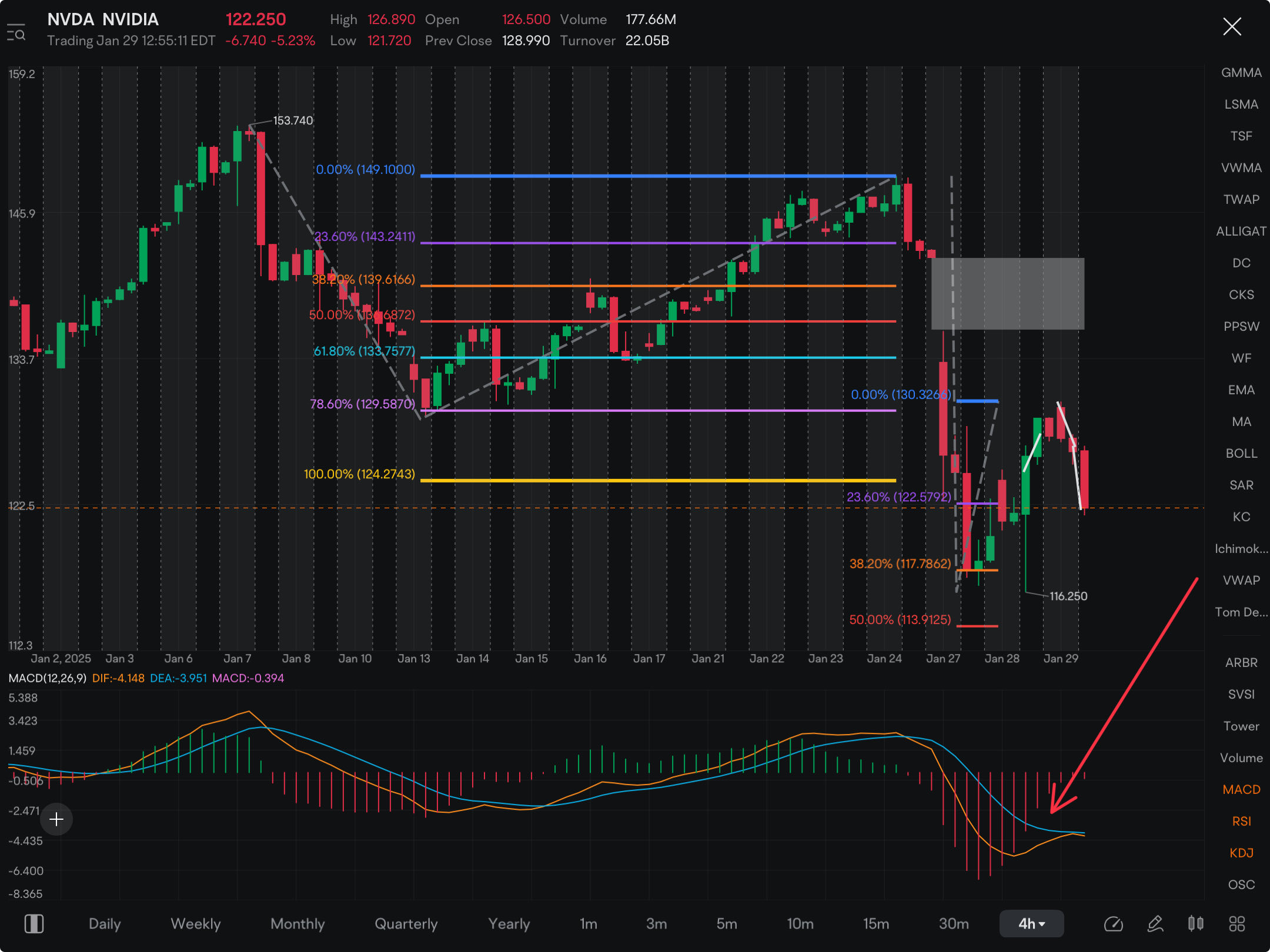
Task: Select the 10m interval
Action: [800, 924]
